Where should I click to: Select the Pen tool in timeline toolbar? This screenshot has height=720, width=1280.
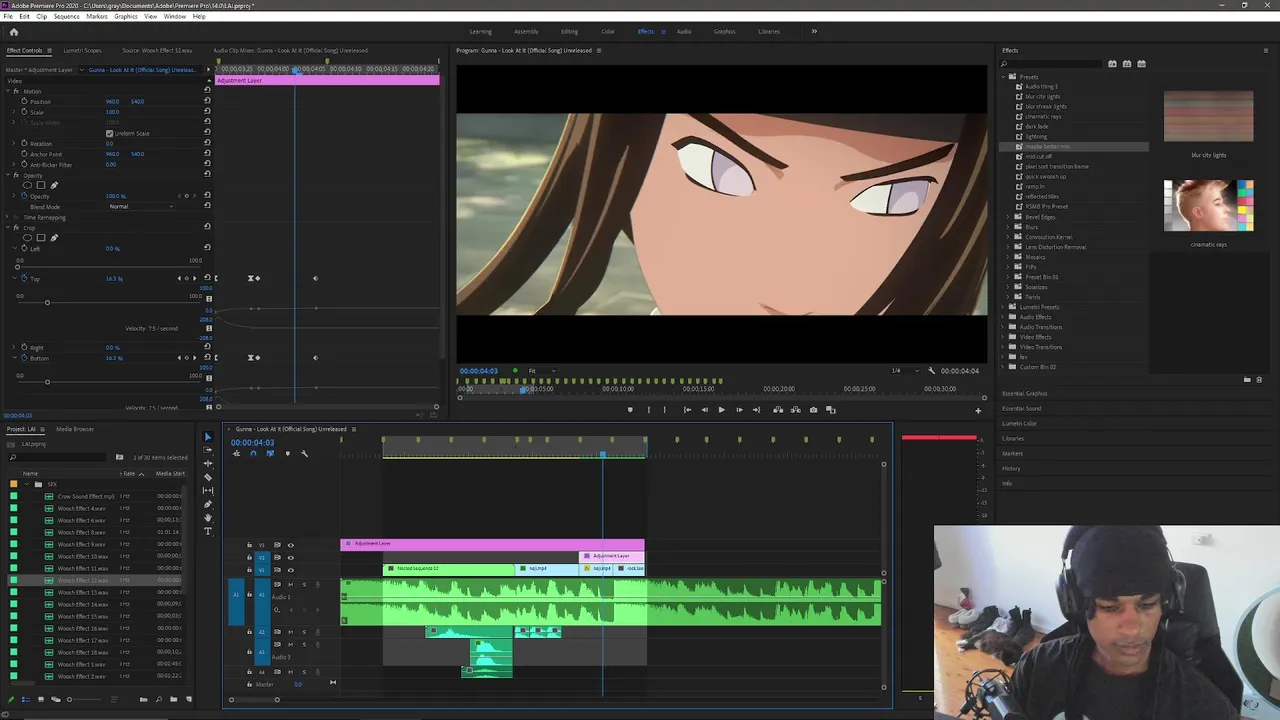(208, 504)
